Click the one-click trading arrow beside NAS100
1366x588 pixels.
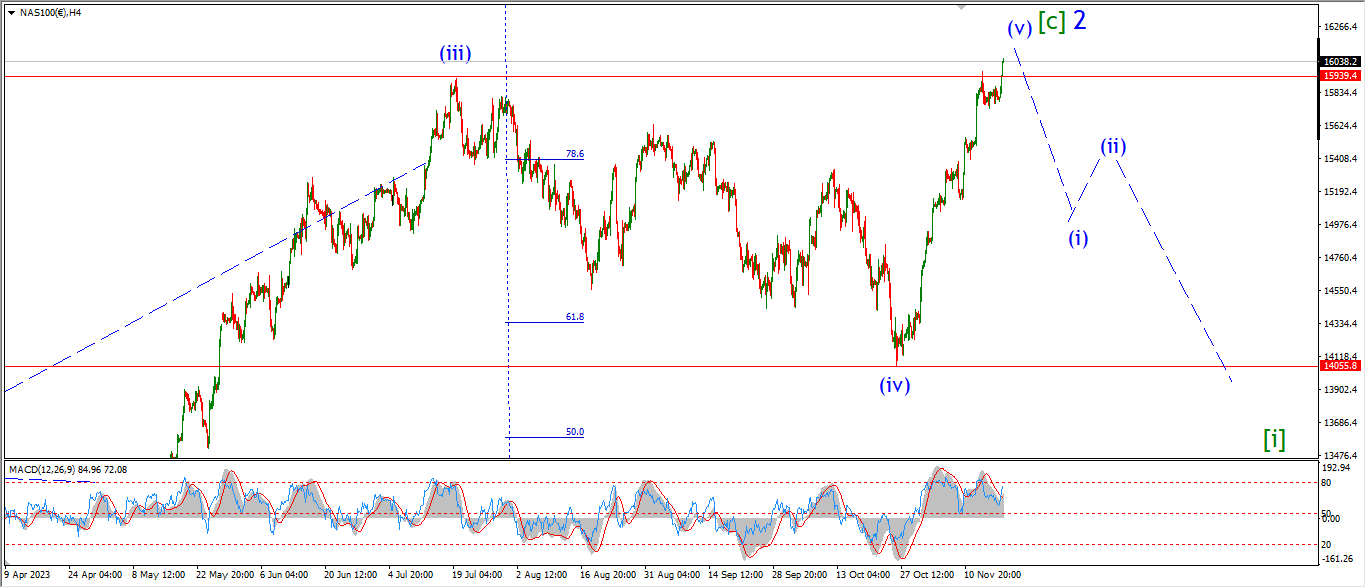(11, 12)
